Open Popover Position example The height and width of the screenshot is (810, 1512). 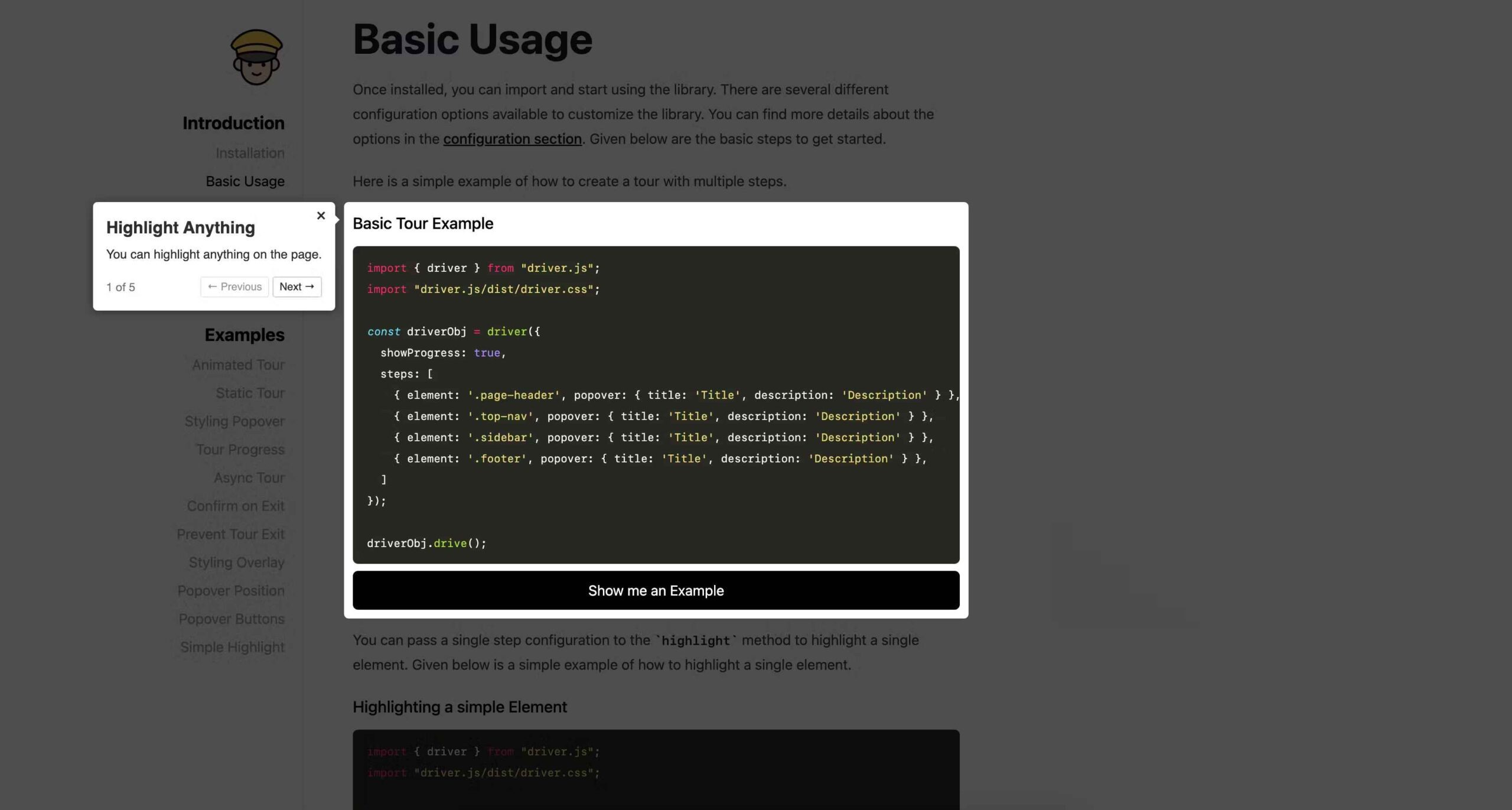[x=231, y=591]
